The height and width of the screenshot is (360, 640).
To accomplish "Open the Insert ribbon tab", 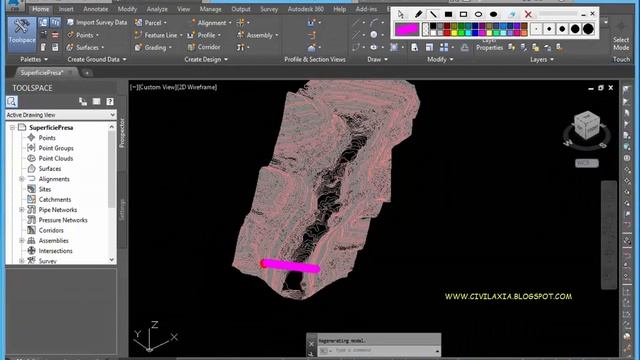I will click(66, 9).
